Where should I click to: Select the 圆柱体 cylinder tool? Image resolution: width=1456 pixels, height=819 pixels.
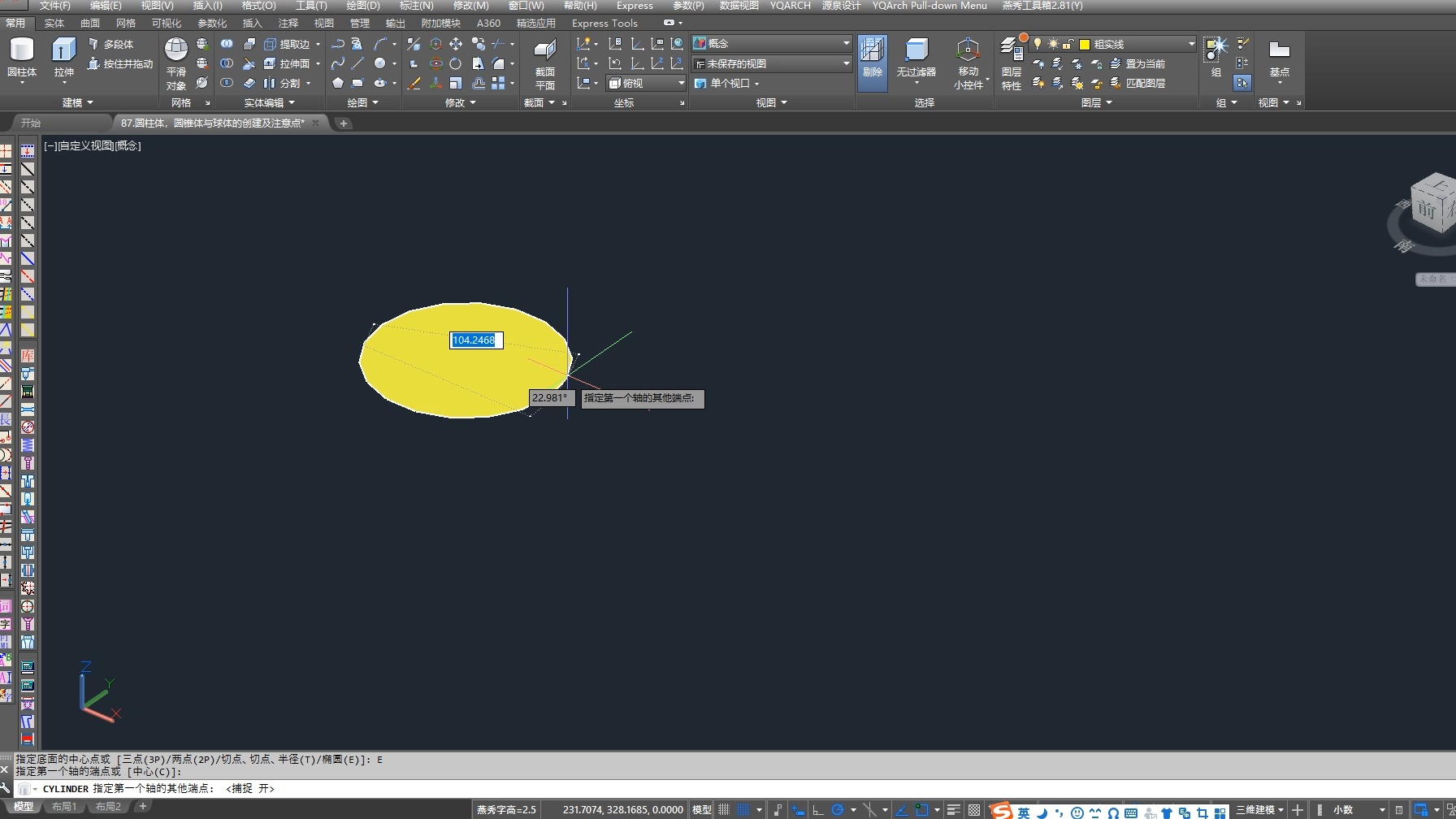[22, 57]
